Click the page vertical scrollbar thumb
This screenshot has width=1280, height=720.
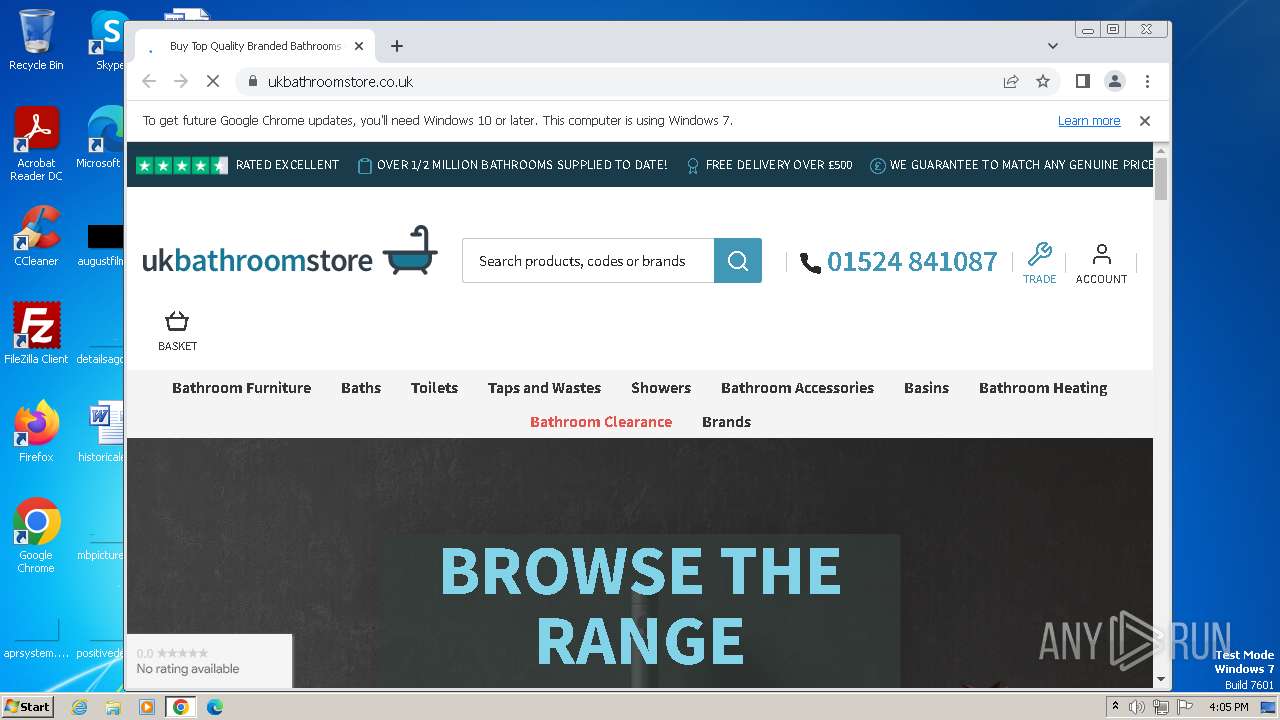(1161, 179)
